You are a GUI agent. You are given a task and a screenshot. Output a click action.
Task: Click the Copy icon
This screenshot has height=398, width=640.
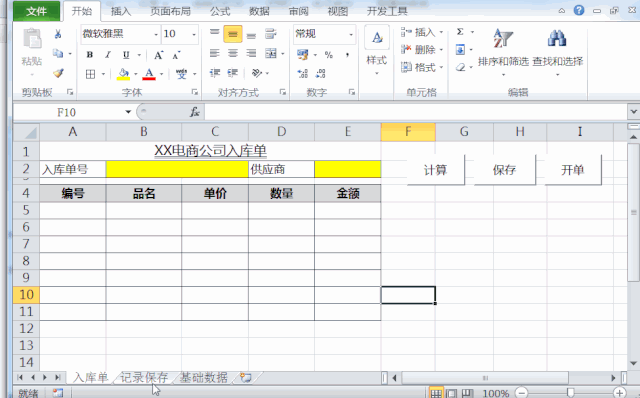click(58, 53)
